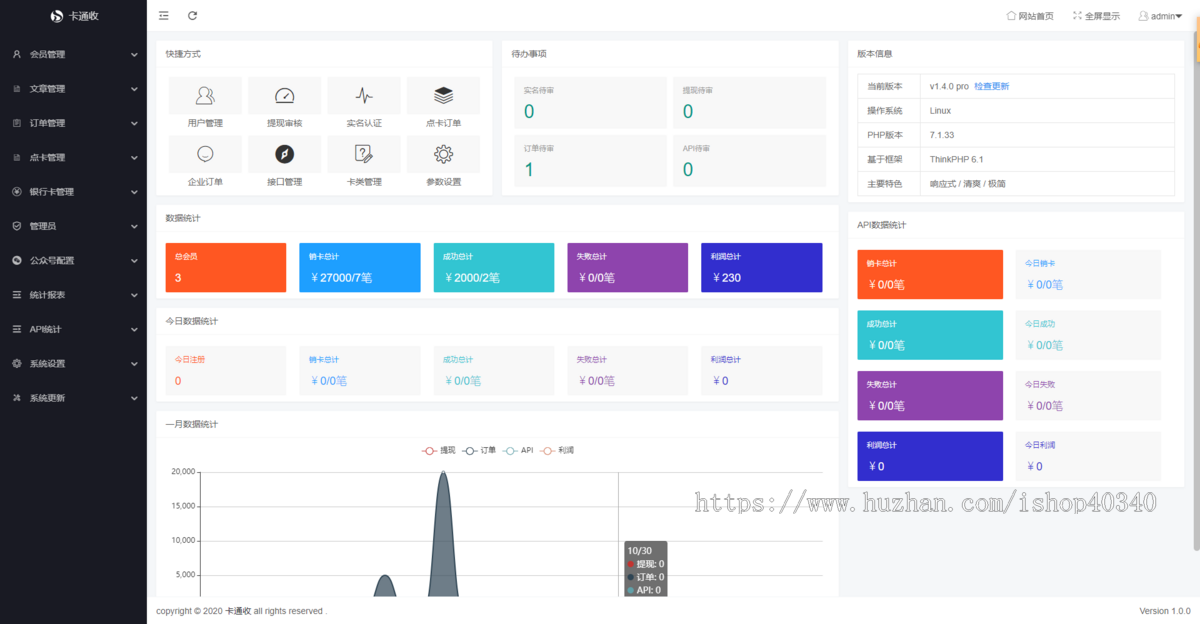Click the blue 销卡总计 ￥27000/7笔 card
This screenshot has width=1200, height=624.
pyautogui.click(x=360, y=268)
